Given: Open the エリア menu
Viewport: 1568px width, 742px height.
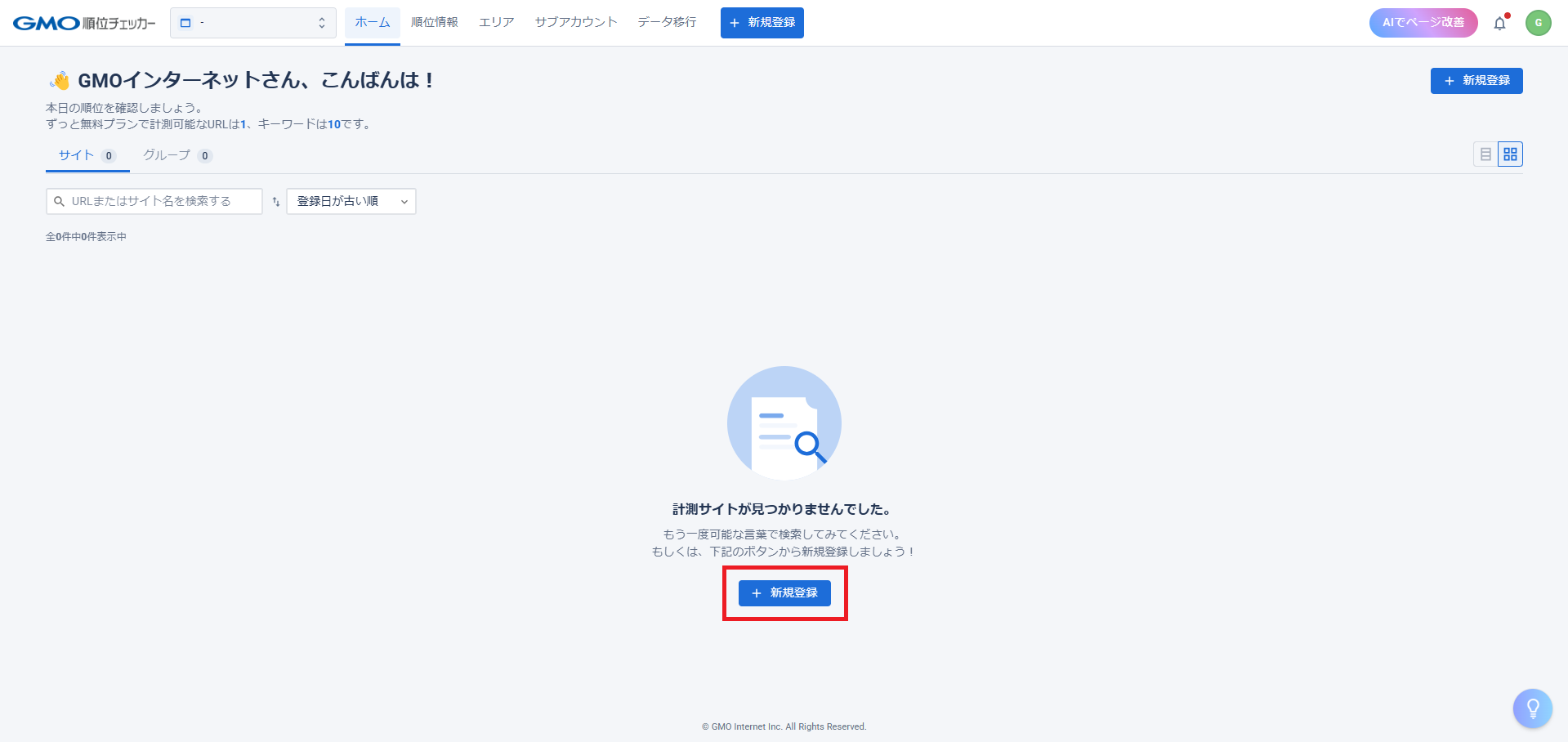Looking at the screenshot, I should 497,22.
